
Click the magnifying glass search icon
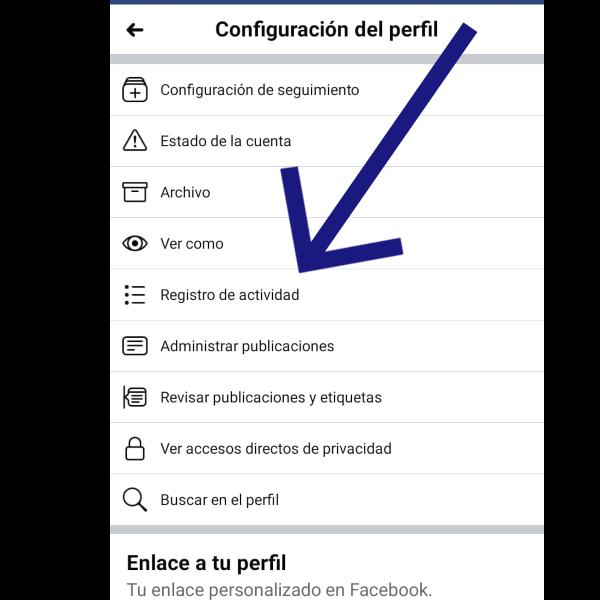pyautogui.click(x=135, y=500)
